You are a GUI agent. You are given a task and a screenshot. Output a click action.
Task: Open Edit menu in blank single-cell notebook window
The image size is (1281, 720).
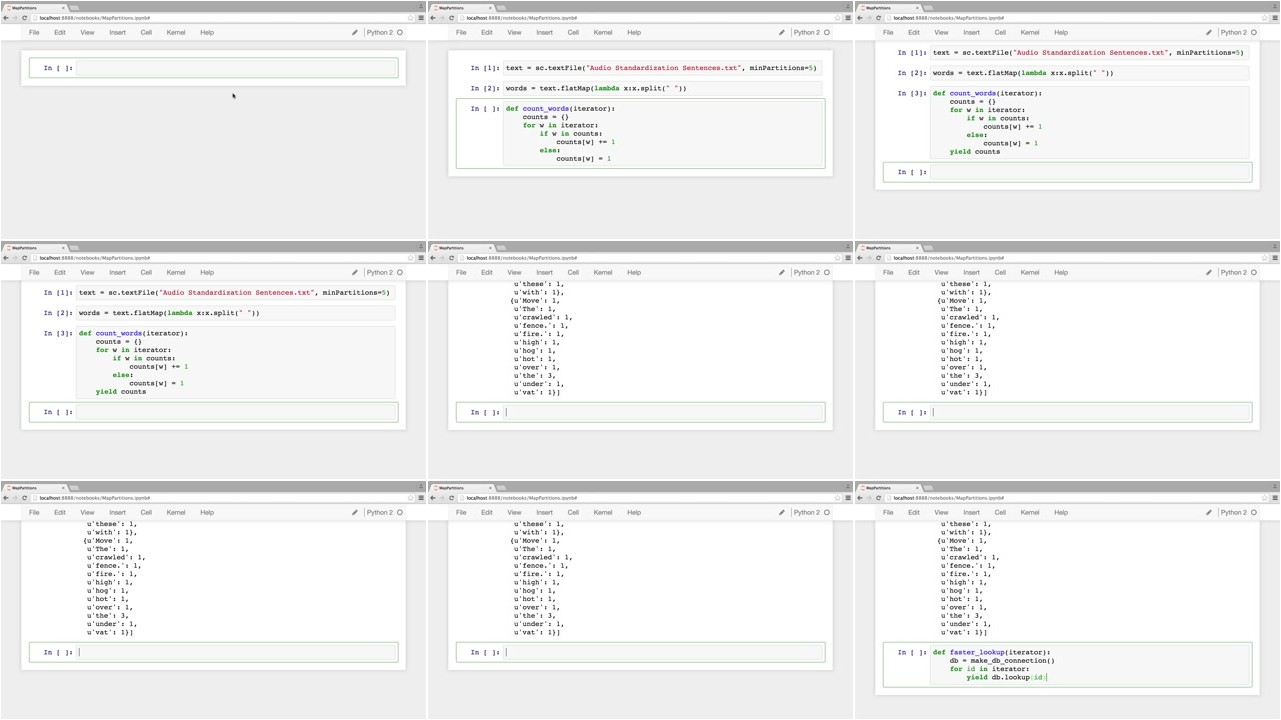[60, 32]
